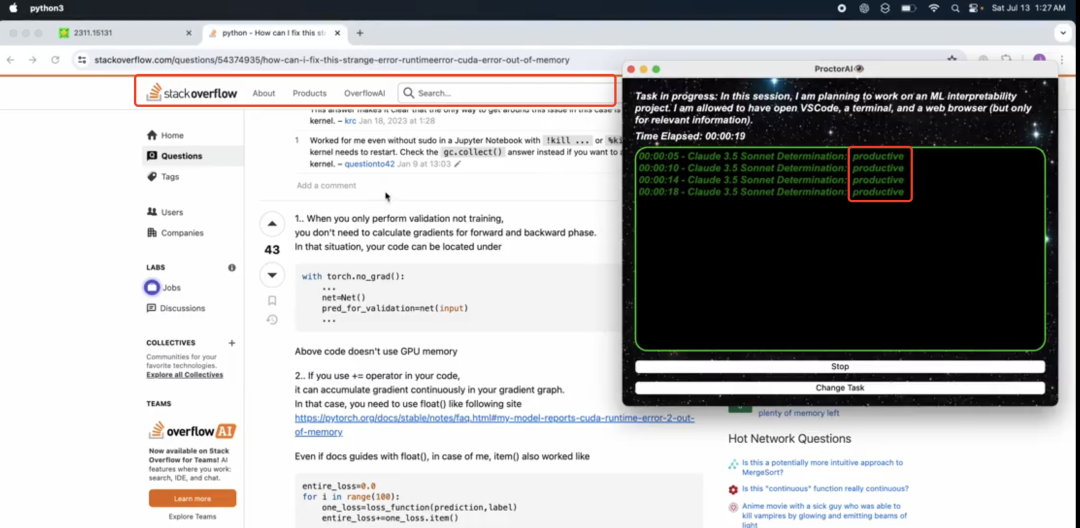Downvote the answer with score 43
The width and height of the screenshot is (1080, 528).
[272, 275]
